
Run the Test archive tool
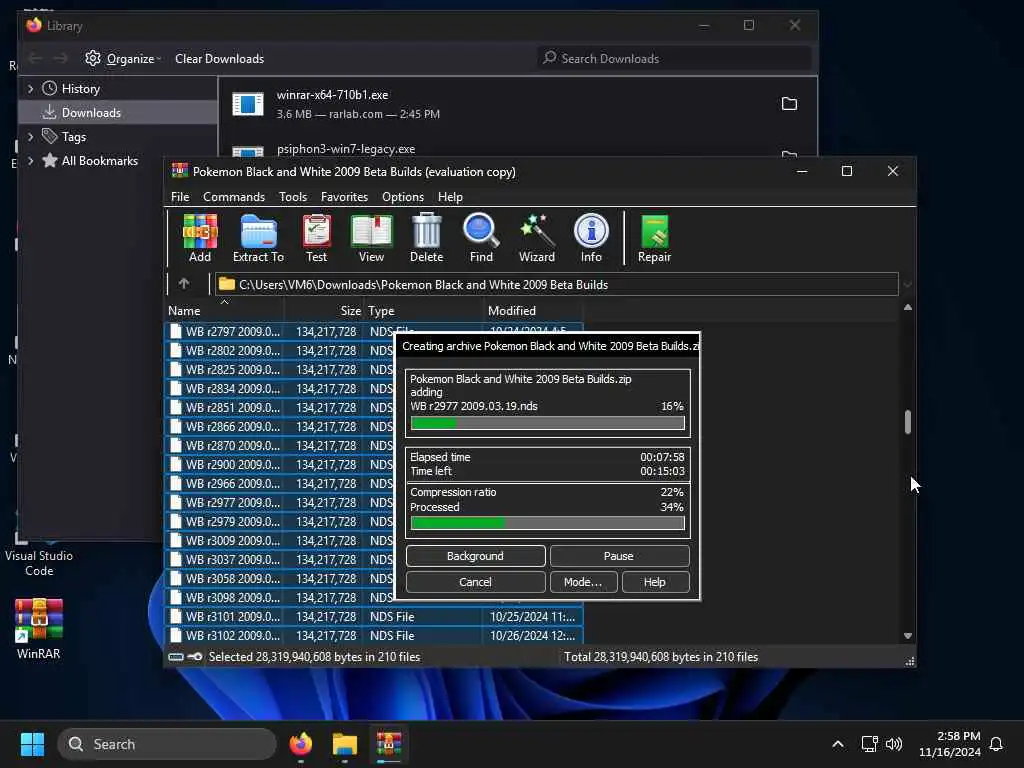tap(317, 238)
